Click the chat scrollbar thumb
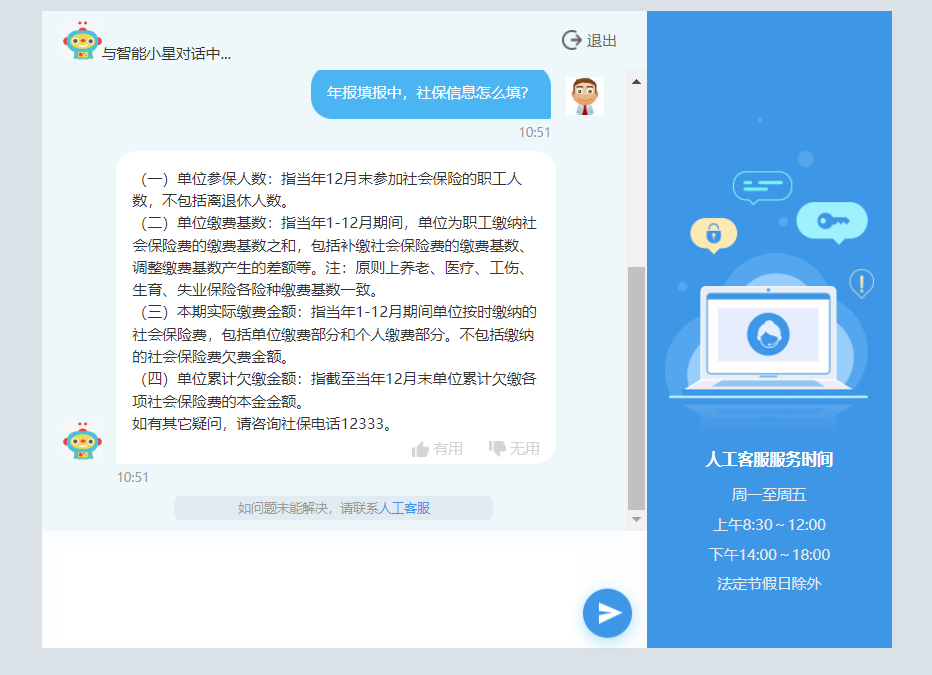Image resolution: width=932 pixels, height=675 pixels. pos(637,388)
